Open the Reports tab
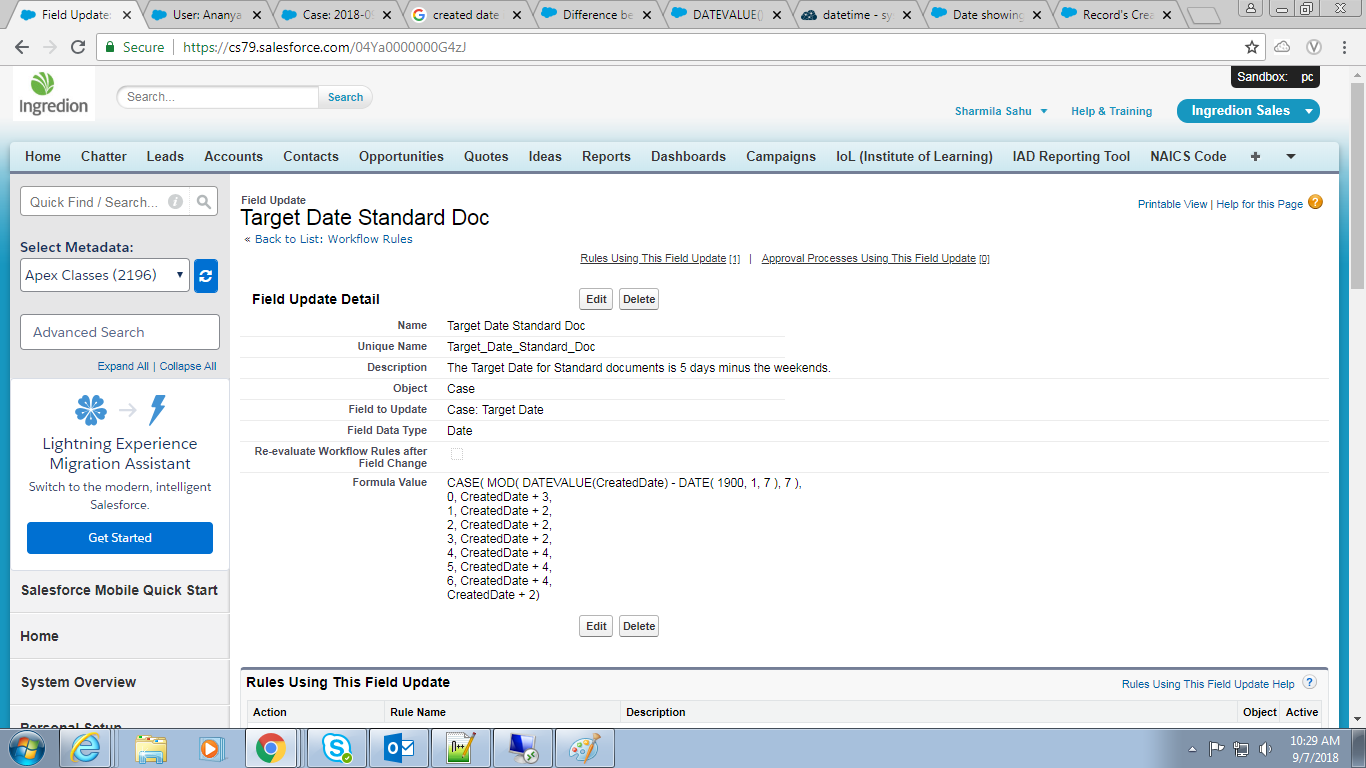 (x=606, y=156)
